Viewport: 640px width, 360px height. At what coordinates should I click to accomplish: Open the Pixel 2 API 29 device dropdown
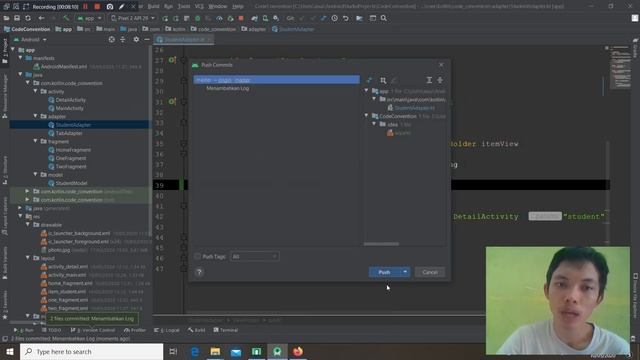(133, 18)
